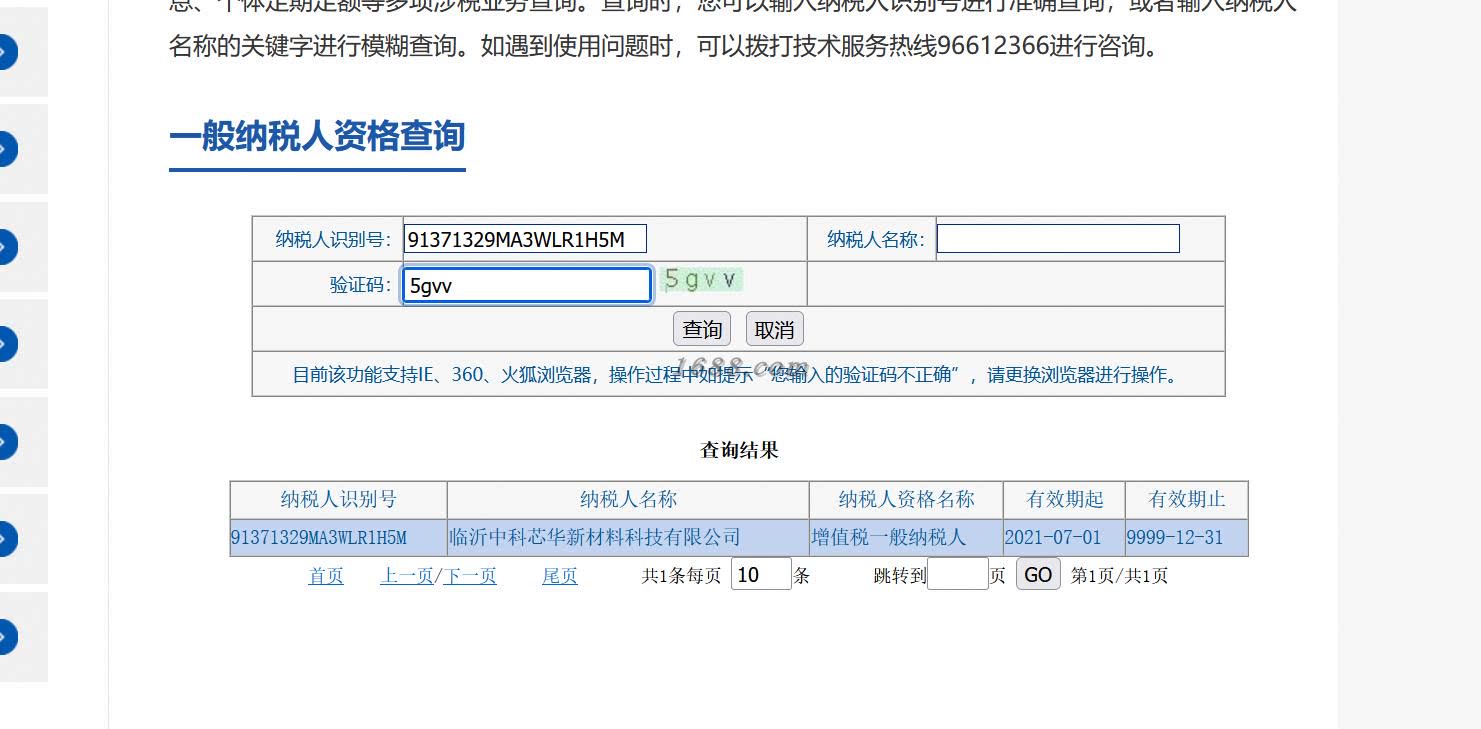Navigate to the next page with 下一页
1481x729 pixels.
coord(470,576)
